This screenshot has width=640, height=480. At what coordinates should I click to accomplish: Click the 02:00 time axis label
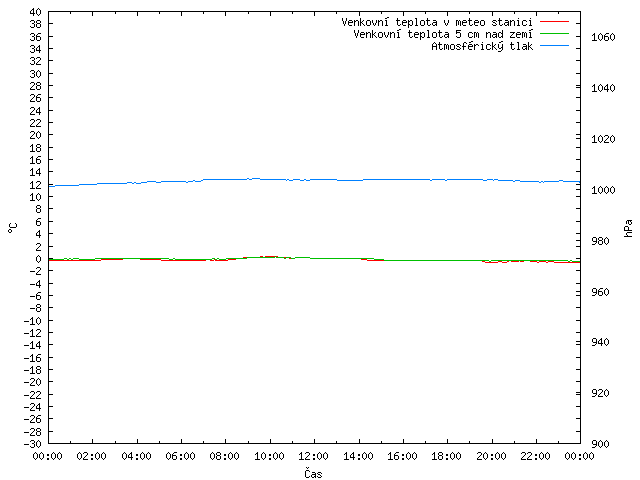92,456
